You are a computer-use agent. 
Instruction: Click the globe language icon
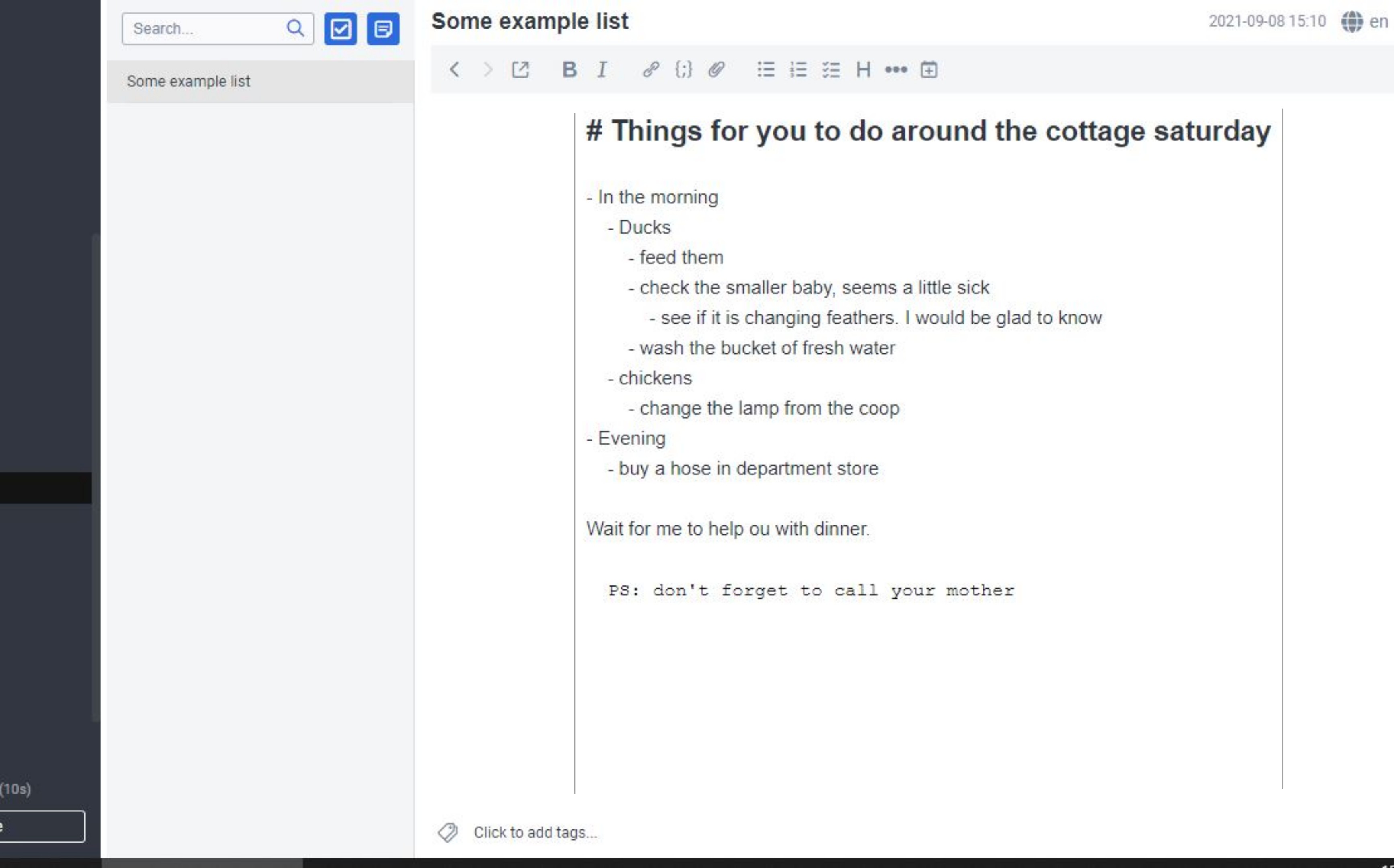coord(1351,22)
